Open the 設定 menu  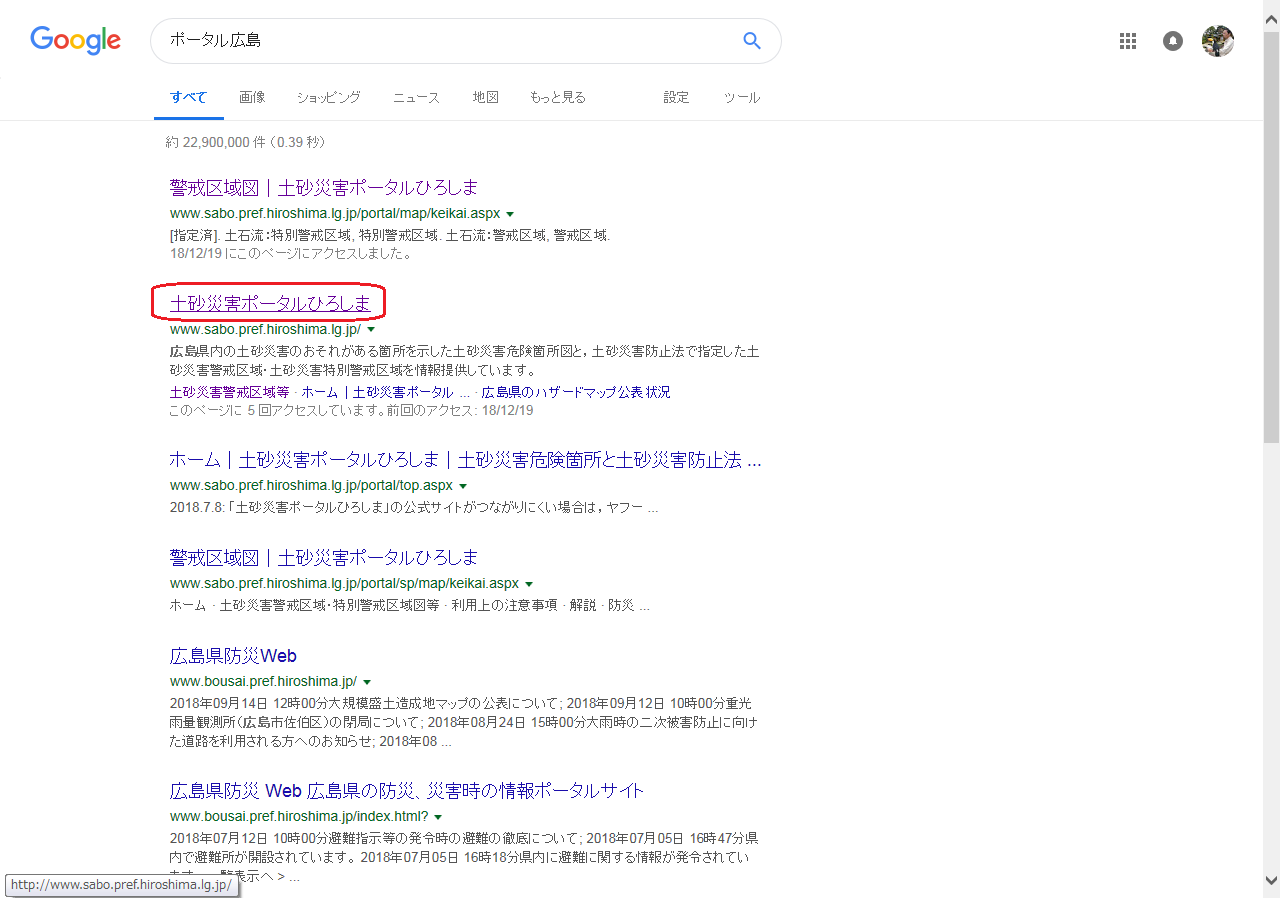click(x=676, y=97)
